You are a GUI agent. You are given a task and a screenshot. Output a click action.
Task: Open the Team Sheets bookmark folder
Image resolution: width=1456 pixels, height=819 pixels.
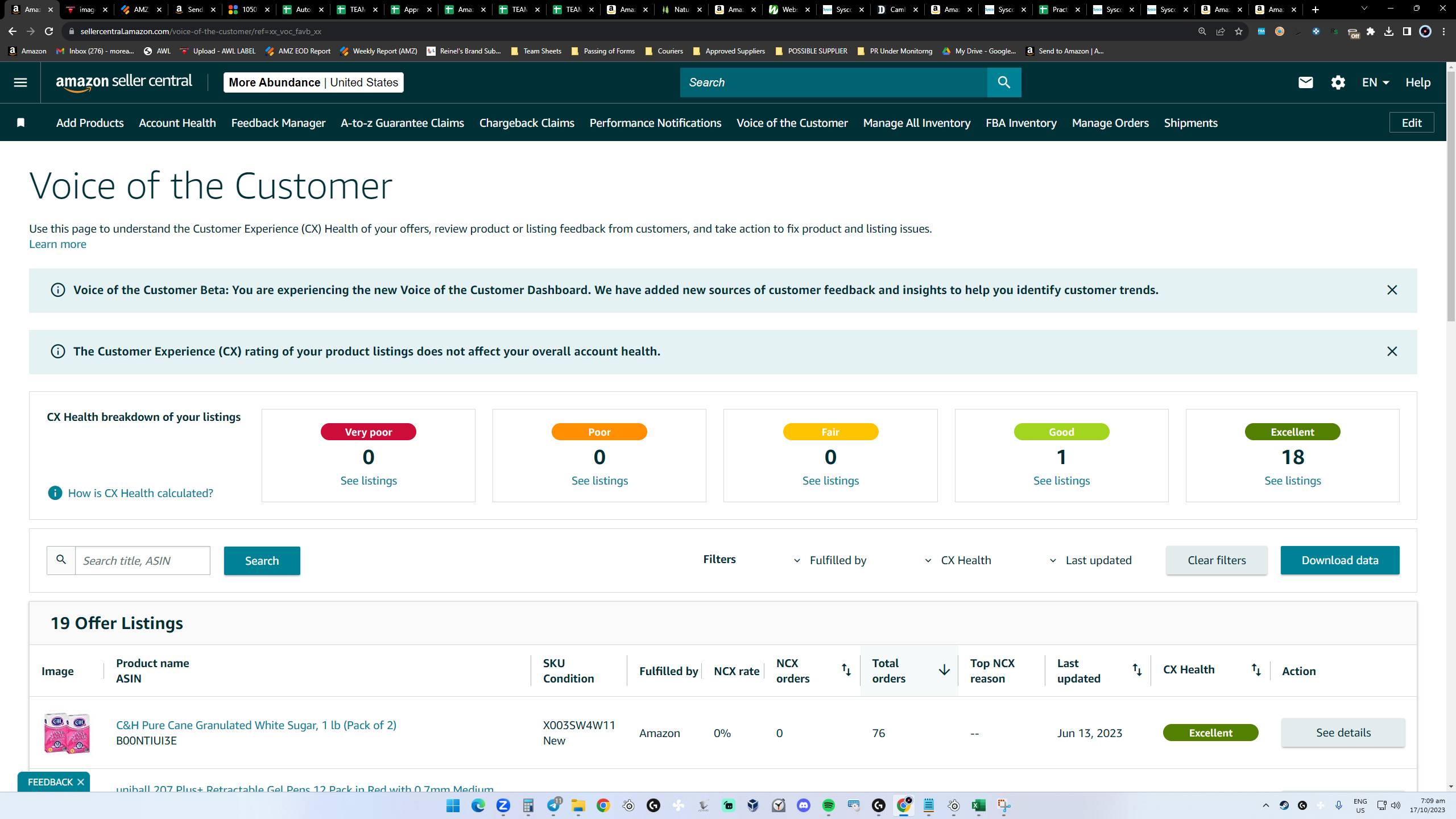pos(536,51)
